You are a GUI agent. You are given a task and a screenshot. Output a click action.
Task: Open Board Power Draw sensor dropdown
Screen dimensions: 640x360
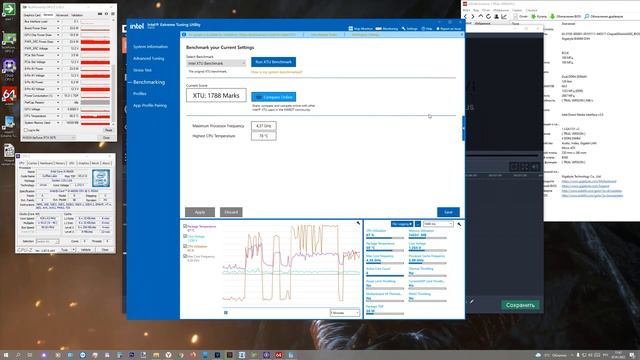coord(58,28)
